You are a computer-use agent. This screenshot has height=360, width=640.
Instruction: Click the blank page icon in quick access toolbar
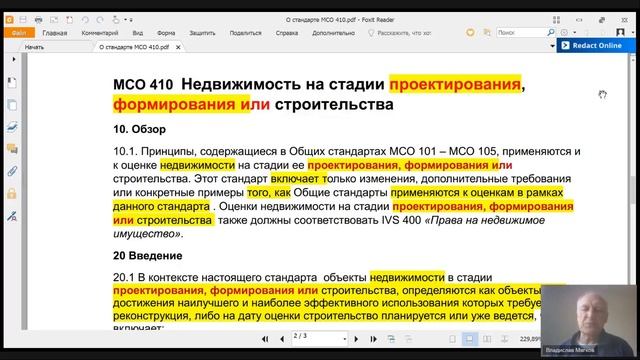(x=70, y=20)
